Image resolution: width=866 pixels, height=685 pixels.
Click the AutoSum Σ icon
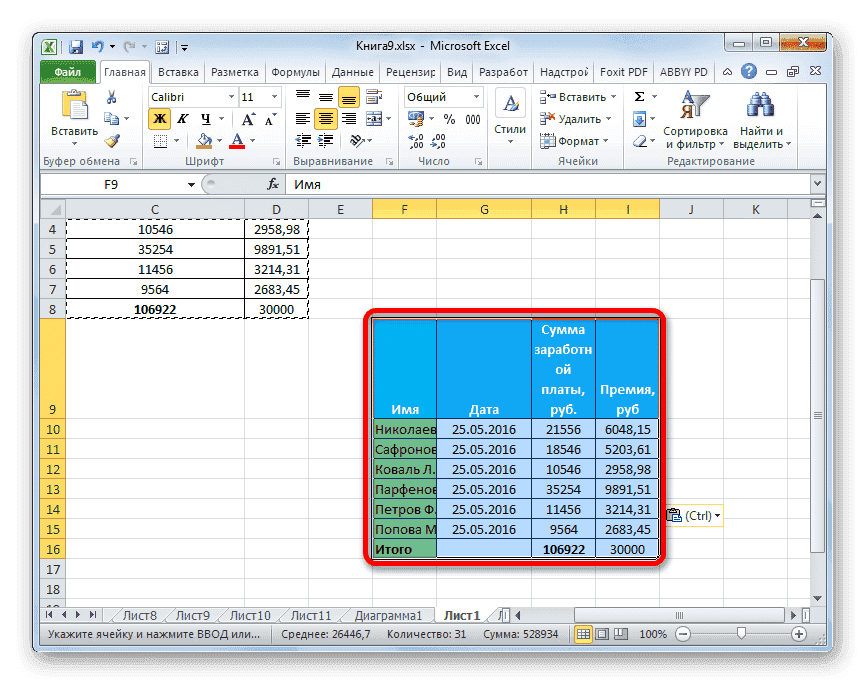(x=639, y=95)
